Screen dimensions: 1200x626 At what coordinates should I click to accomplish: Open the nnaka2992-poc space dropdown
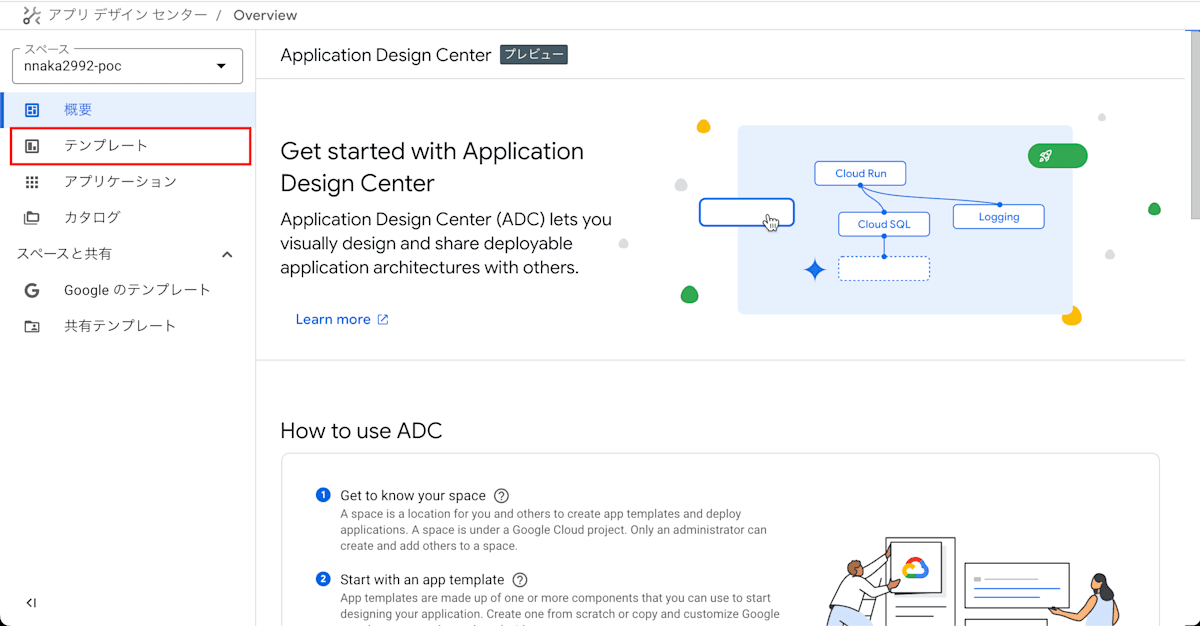127,66
